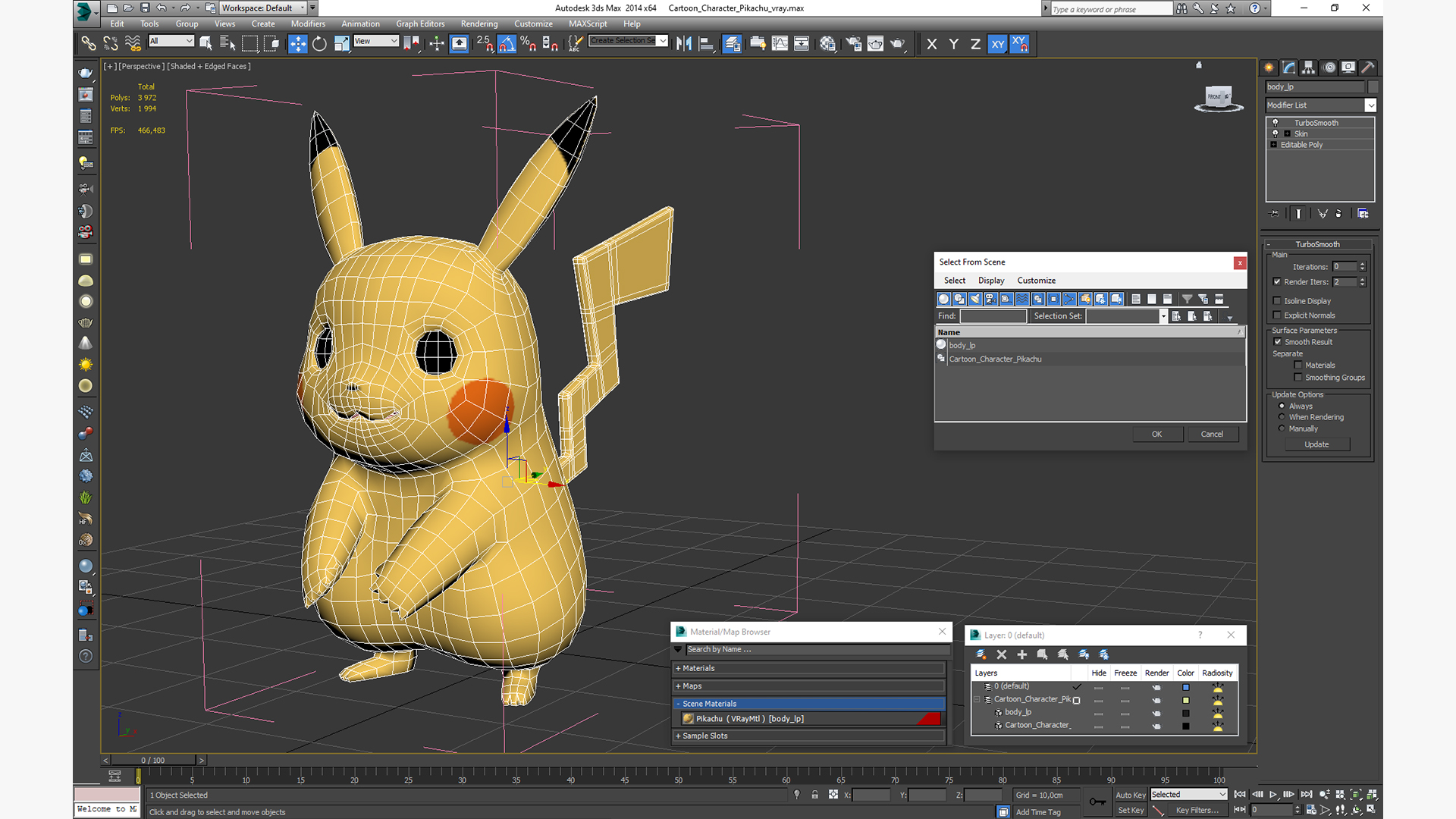Open the Select by Name tool

pyautogui.click(x=227, y=44)
